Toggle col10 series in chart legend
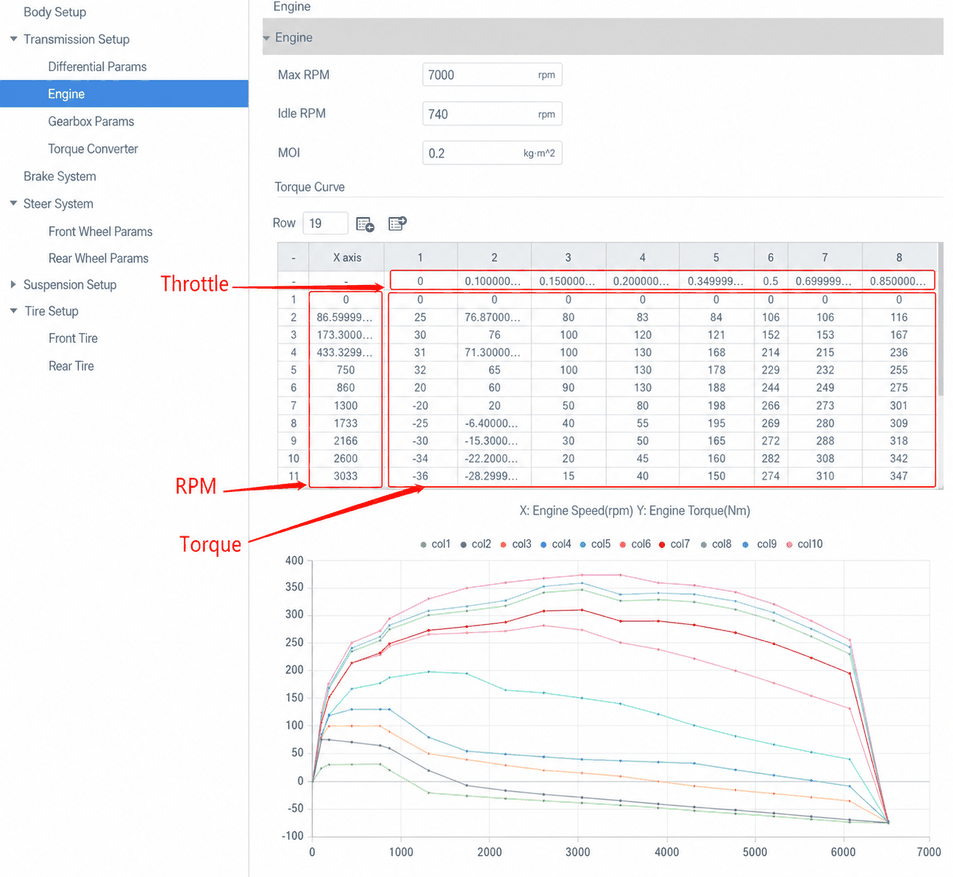 (x=804, y=544)
